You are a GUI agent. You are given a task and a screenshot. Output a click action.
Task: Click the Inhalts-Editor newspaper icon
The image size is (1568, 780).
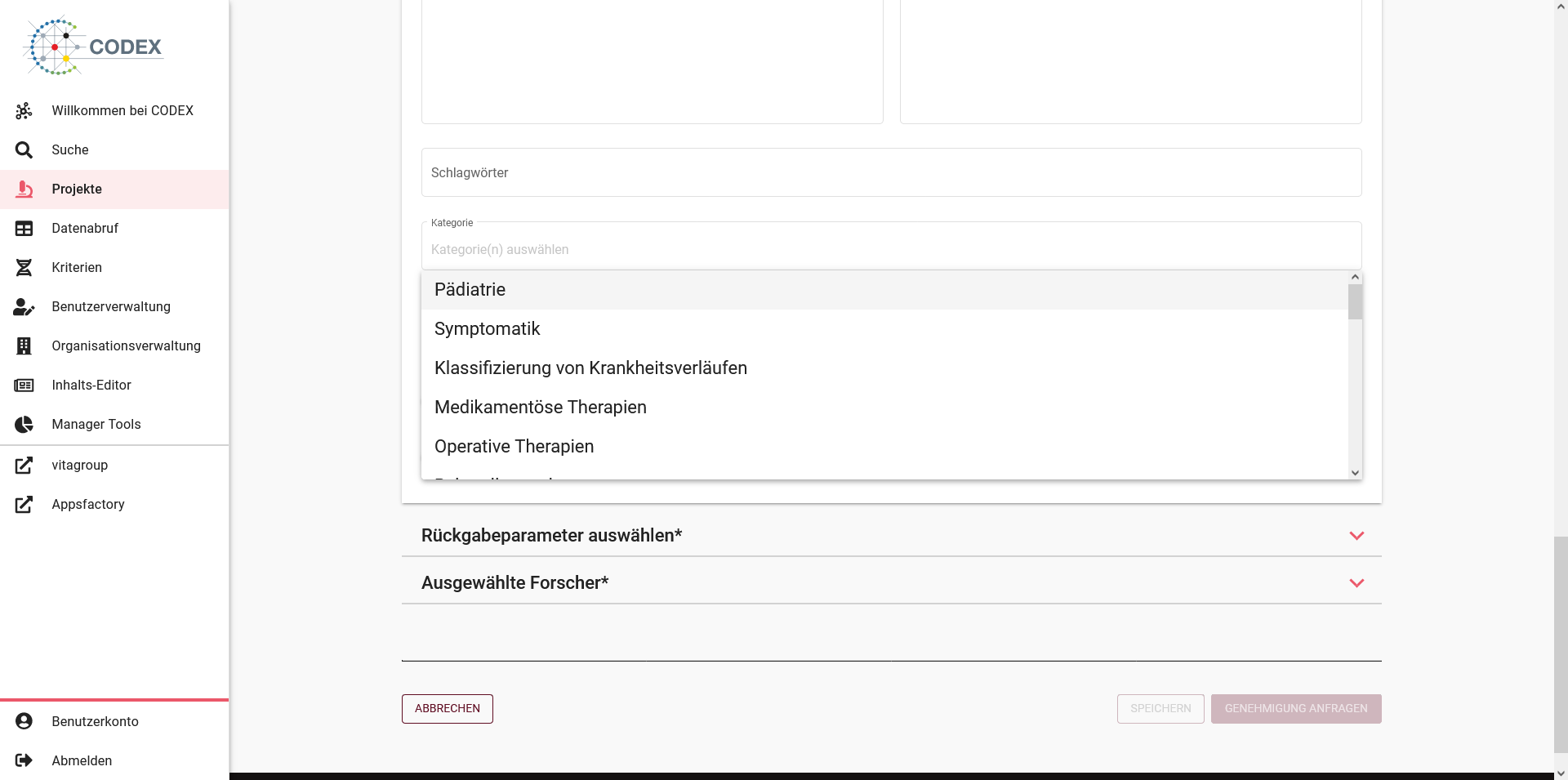(24, 385)
